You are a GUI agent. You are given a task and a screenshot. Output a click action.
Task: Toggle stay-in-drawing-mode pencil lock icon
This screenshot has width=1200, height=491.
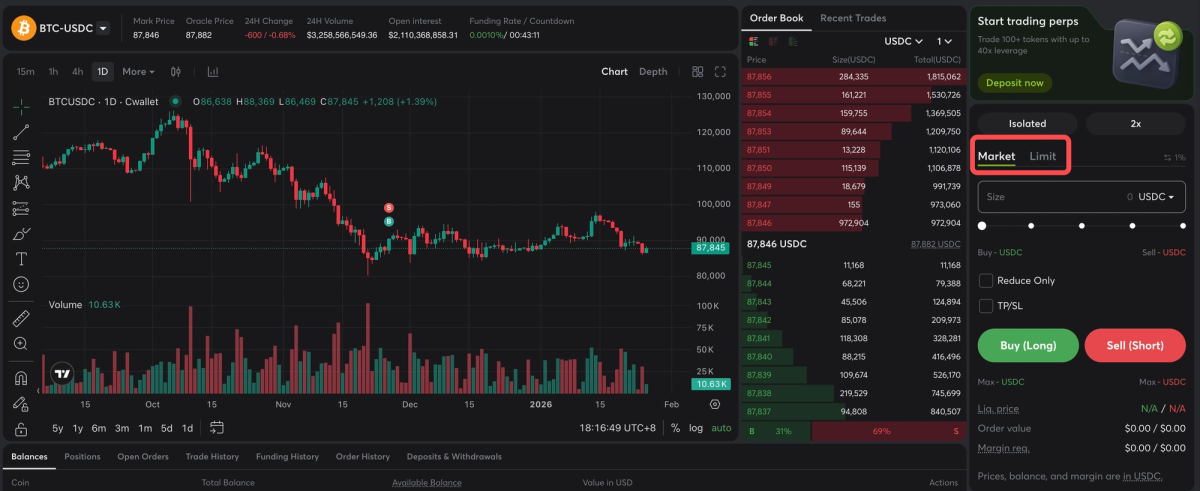(x=21, y=404)
